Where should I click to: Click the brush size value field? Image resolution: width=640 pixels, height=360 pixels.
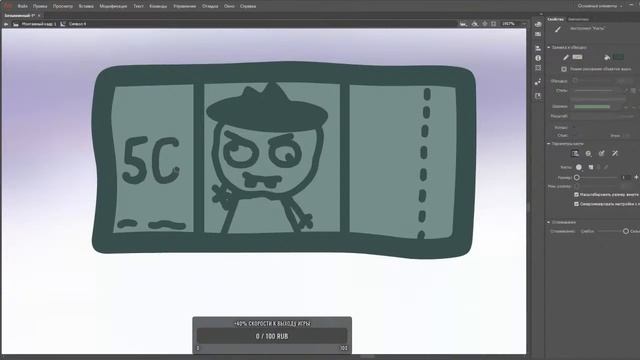tap(626, 178)
